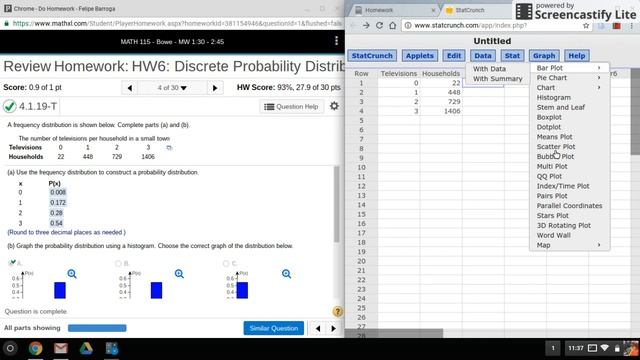
Task: Open the MathXL three-dot options menu
Action: tap(336, 41)
